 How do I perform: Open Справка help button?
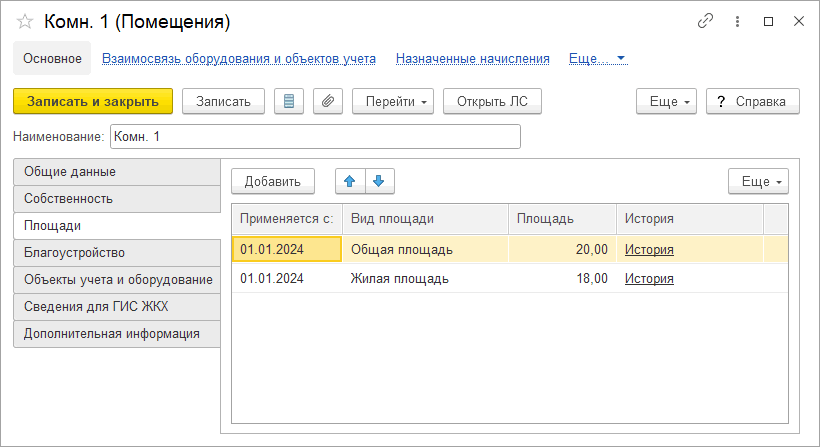(x=753, y=101)
